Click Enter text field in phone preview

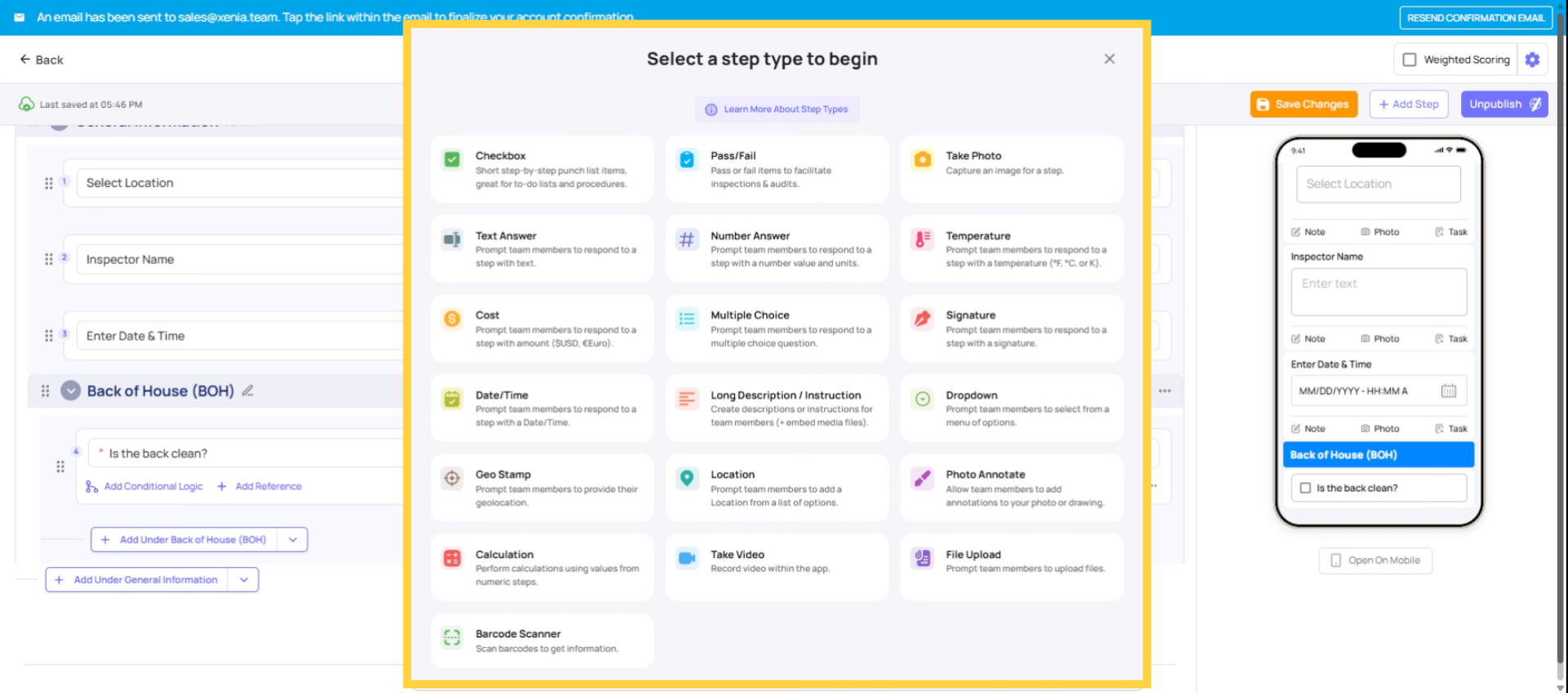point(1379,292)
